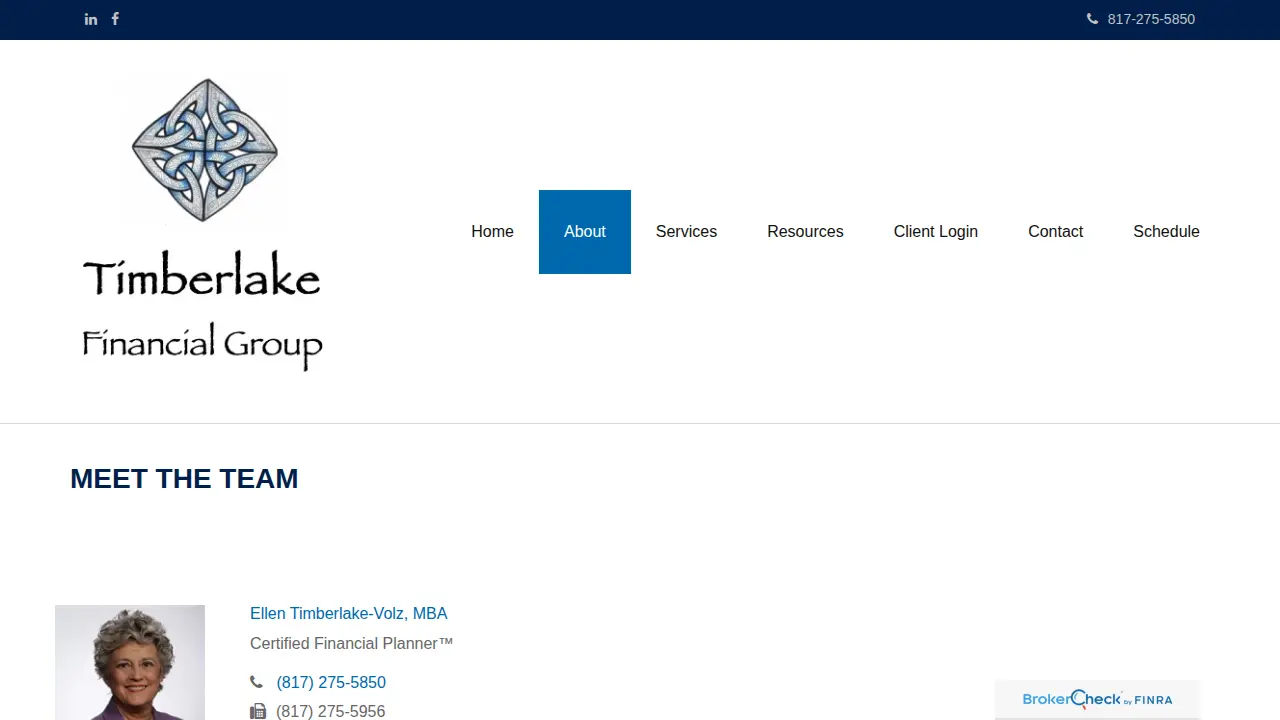Click the Timberlake Financial Group logo
The image size is (1280, 720).
click(x=202, y=224)
